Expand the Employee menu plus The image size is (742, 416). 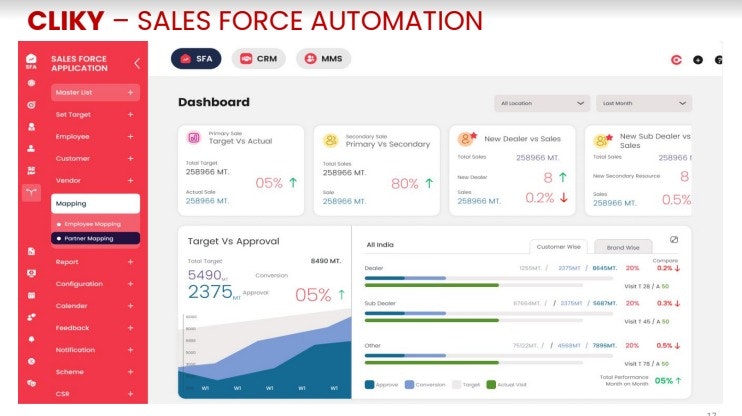coord(130,136)
